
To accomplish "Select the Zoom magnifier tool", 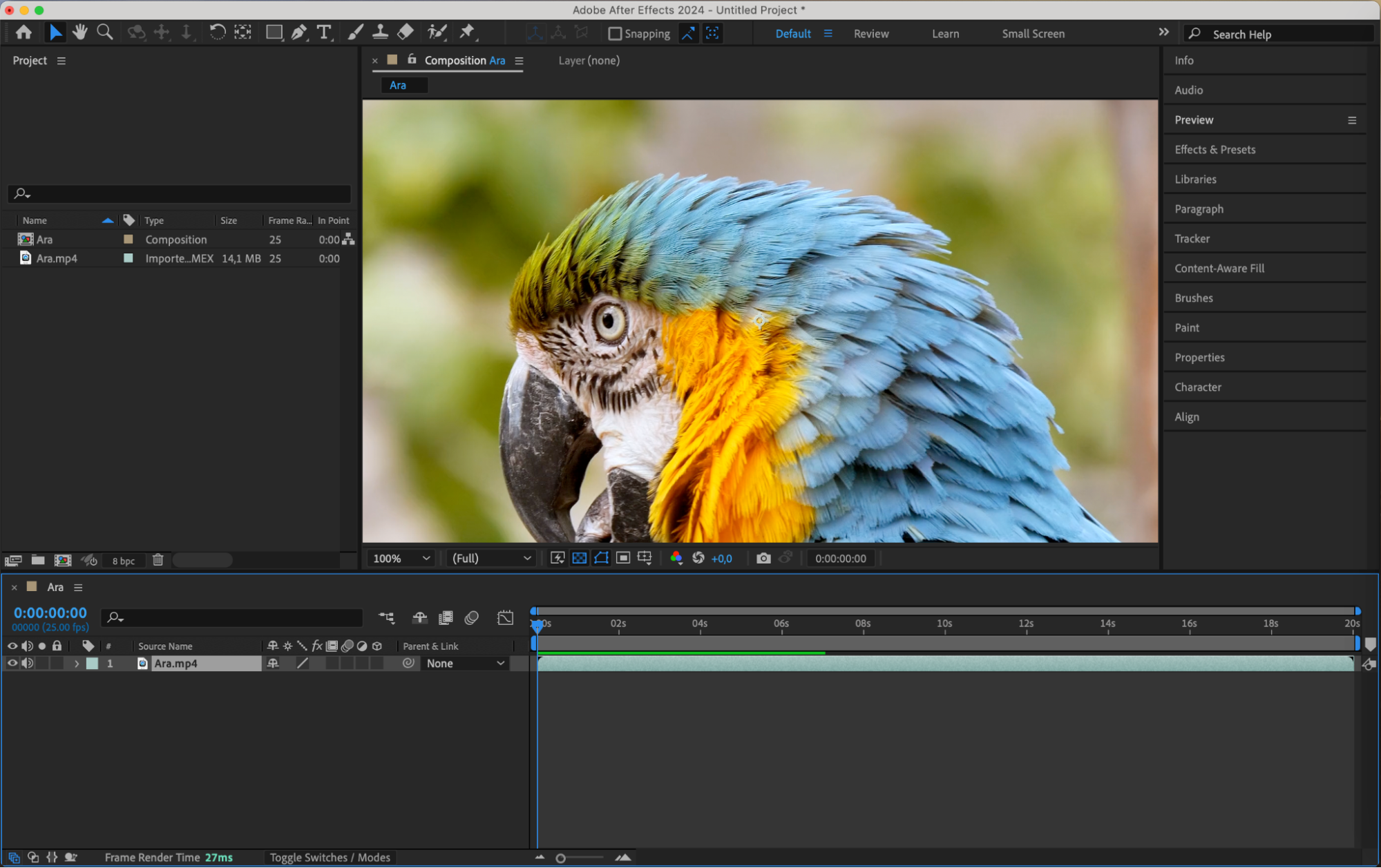I will pyautogui.click(x=105, y=32).
